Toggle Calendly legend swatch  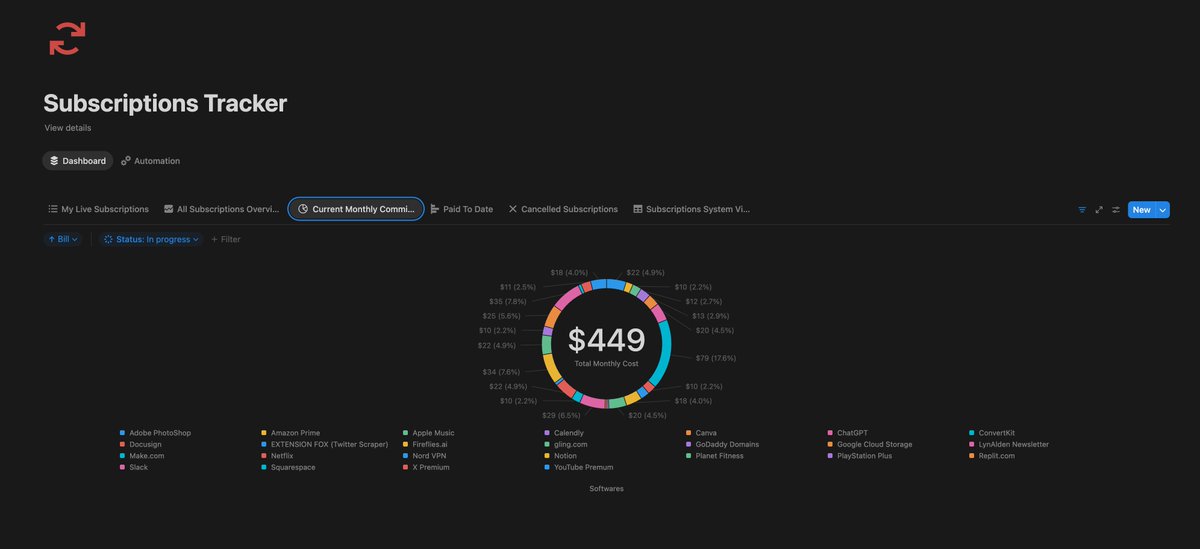click(x=546, y=433)
